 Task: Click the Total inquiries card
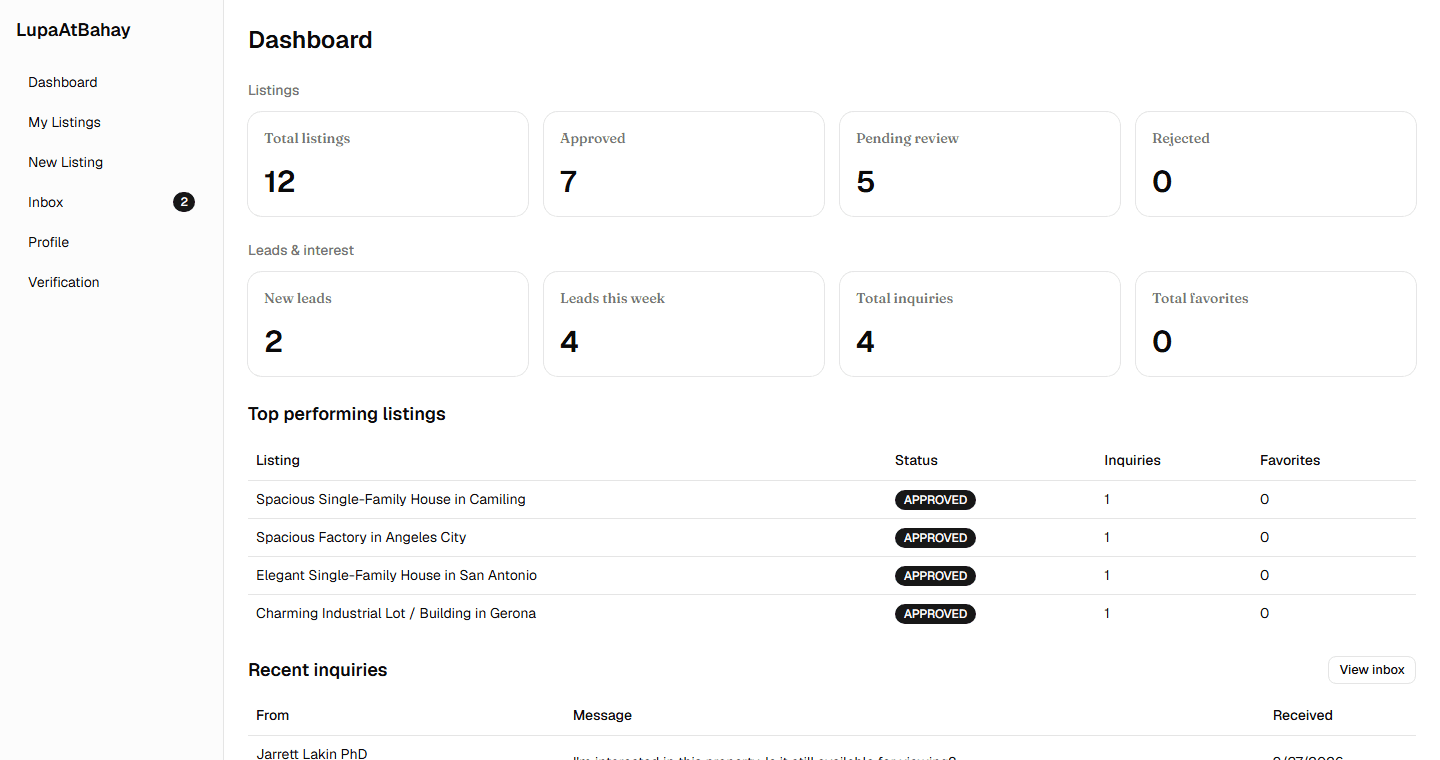point(980,324)
